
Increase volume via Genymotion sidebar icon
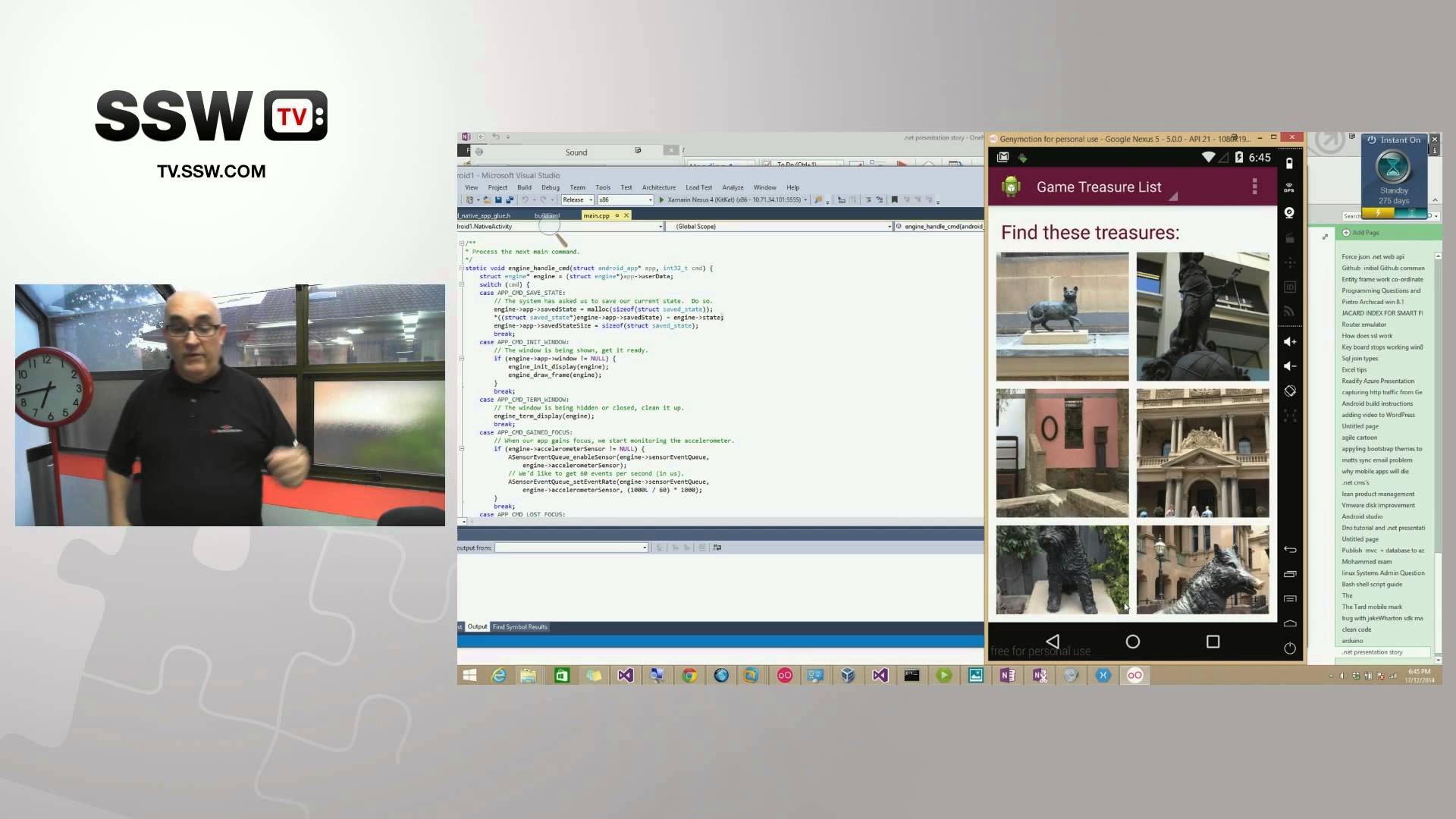coord(1289,342)
